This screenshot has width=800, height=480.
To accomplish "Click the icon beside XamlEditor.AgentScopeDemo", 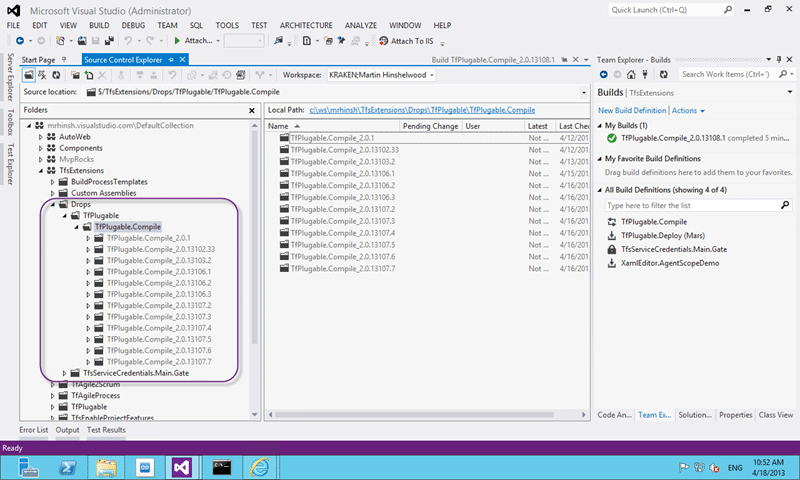I will 612,263.
